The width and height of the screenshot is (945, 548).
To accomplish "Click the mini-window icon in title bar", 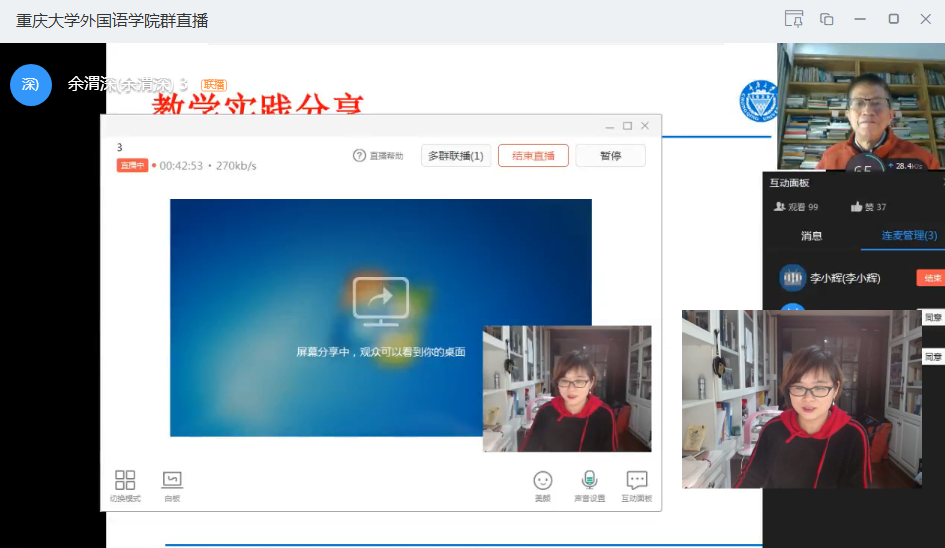I will pos(826,19).
